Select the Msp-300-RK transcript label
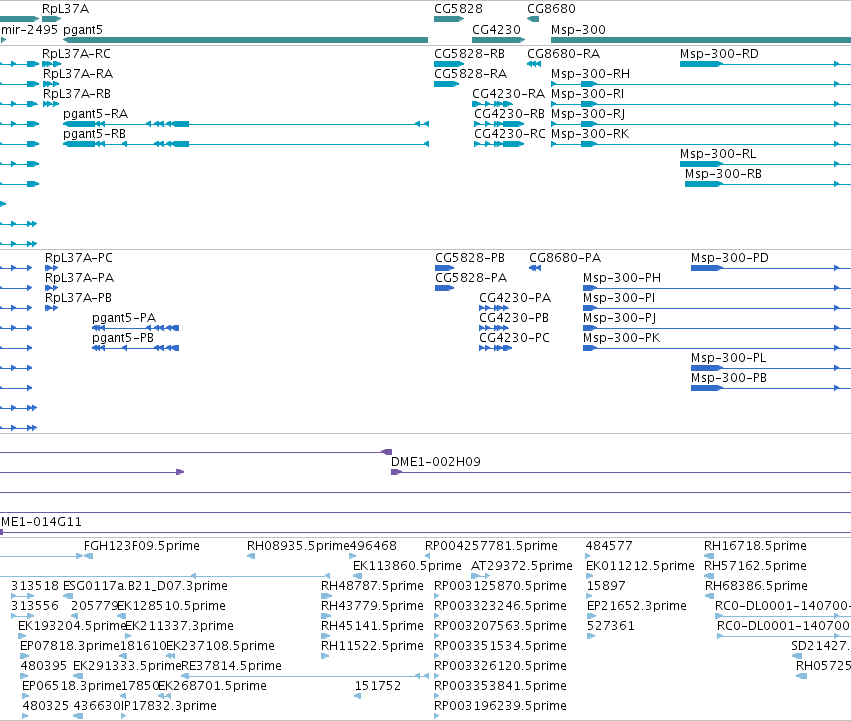Image resolution: width=851 pixels, height=721 pixels. coord(590,134)
